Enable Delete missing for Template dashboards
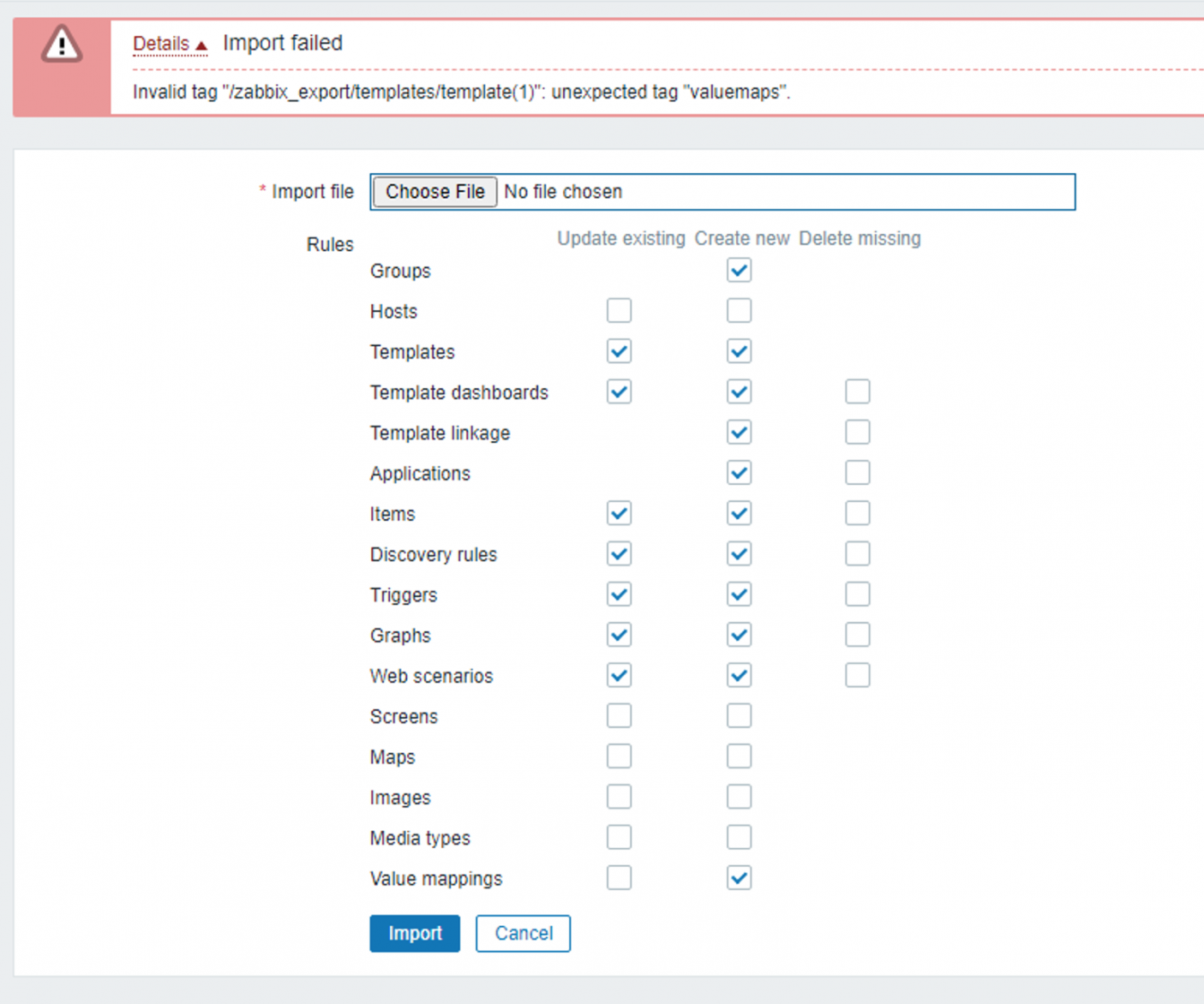 [x=857, y=392]
